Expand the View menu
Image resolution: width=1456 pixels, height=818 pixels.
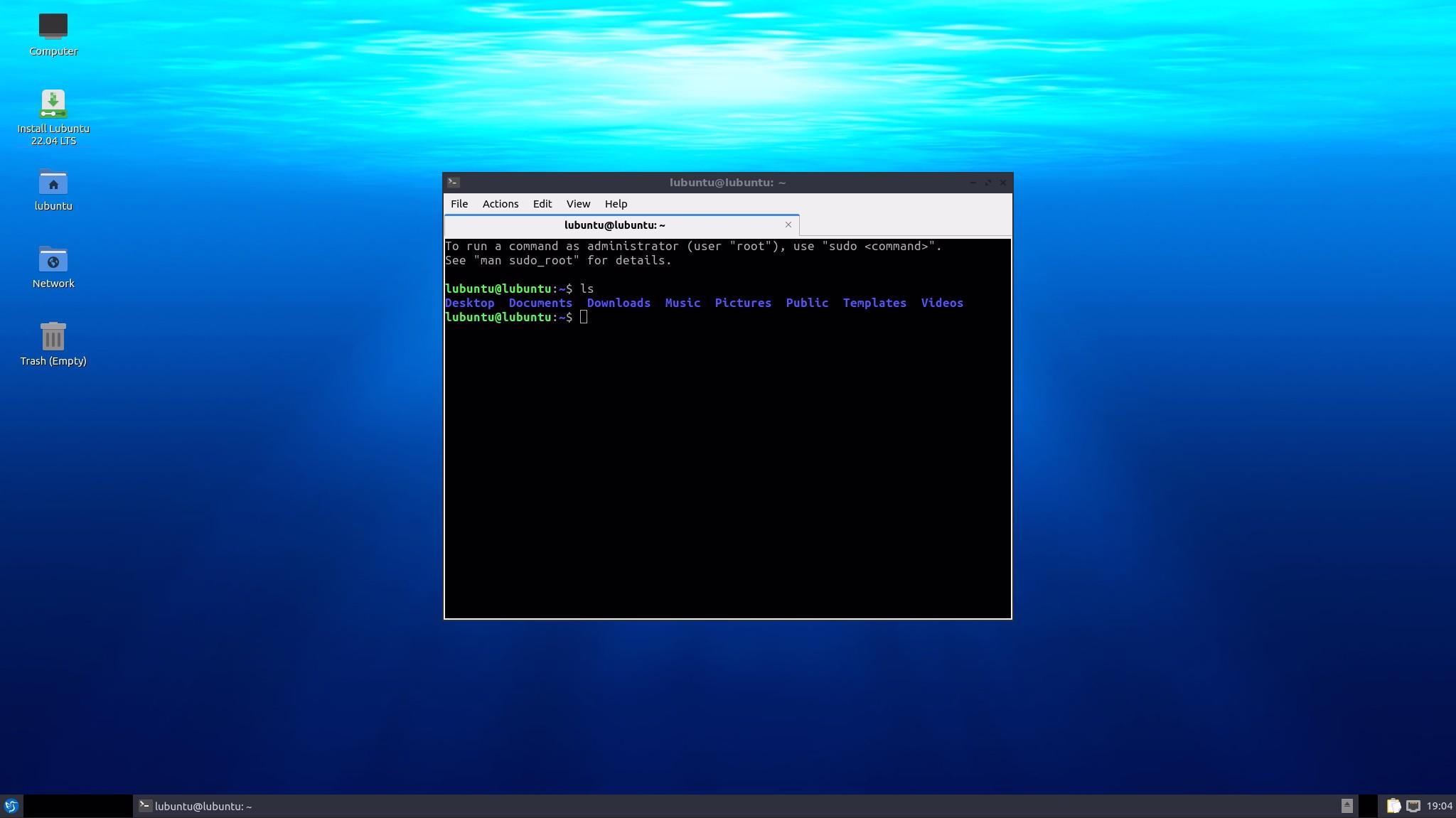(x=578, y=204)
